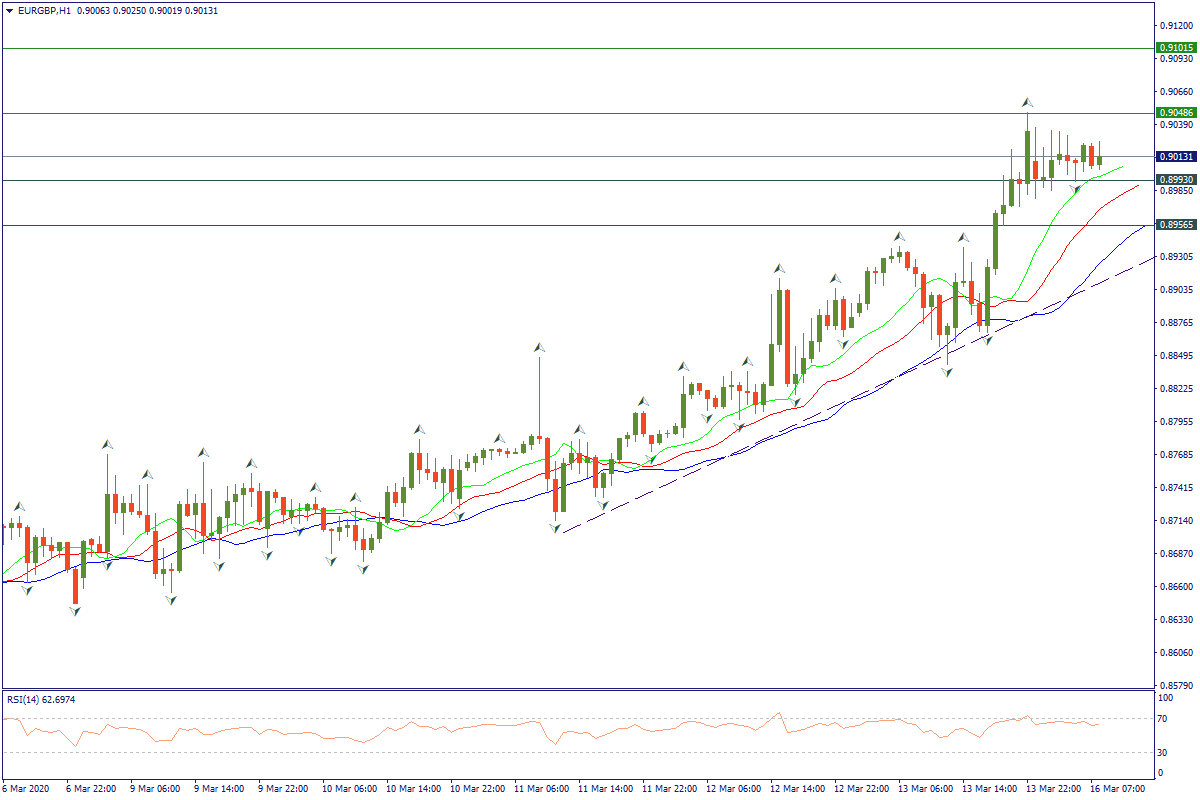Select the down fractal arrow just under the 0.89930 line
Image resolution: width=1200 pixels, height=800 pixels.
(1074, 188)
